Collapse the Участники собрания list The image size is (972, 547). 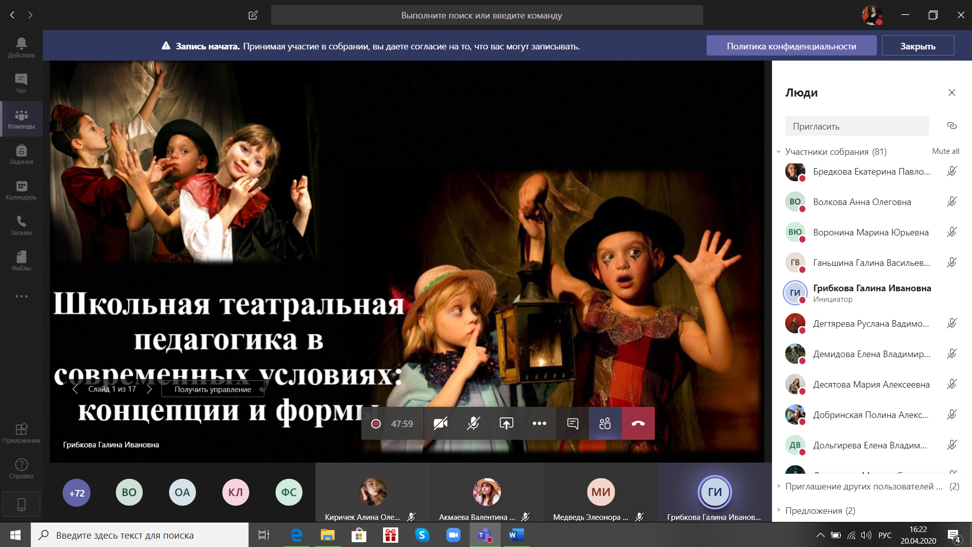779,152
